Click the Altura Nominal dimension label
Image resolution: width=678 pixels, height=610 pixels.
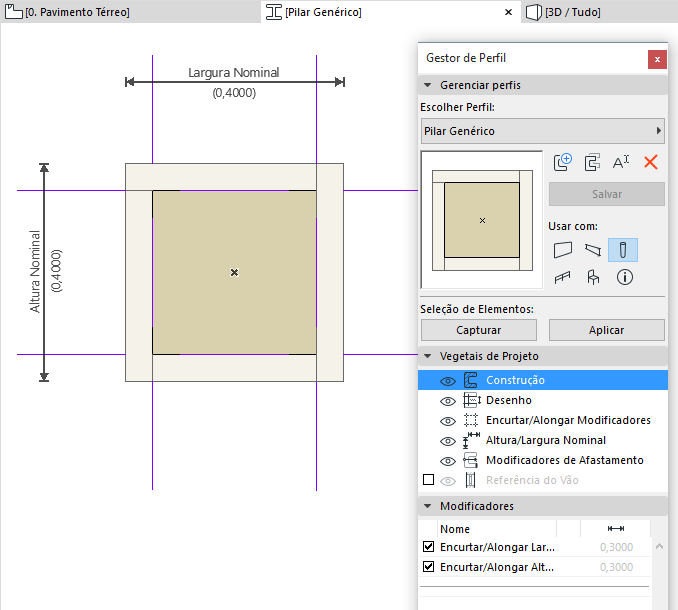pos(35,271)
